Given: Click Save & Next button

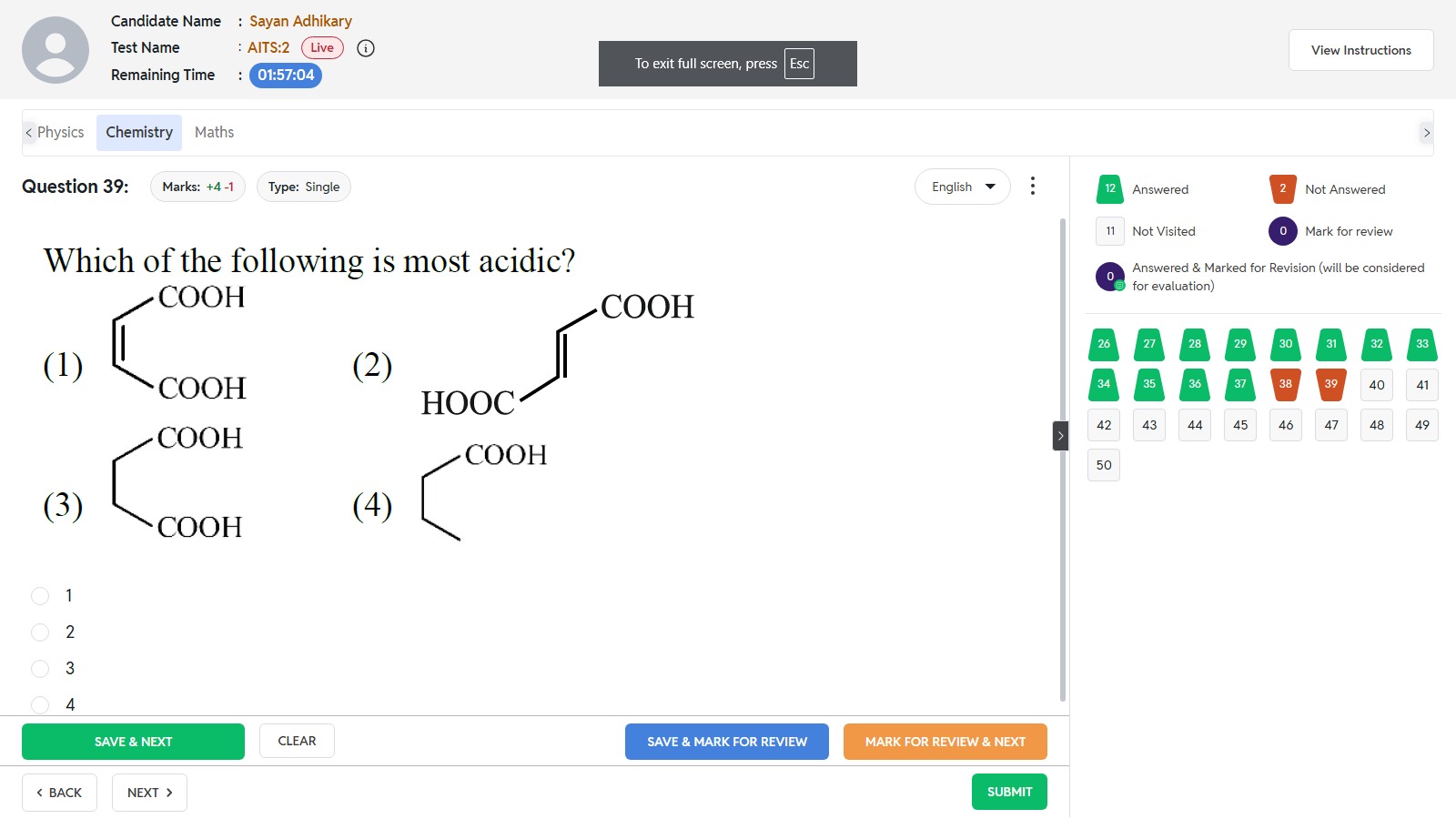Looking at the screenshot, I should point(133,742).
